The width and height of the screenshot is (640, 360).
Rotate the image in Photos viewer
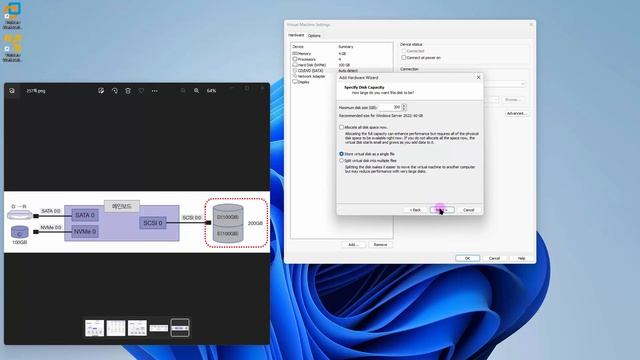tap(115, 91)
